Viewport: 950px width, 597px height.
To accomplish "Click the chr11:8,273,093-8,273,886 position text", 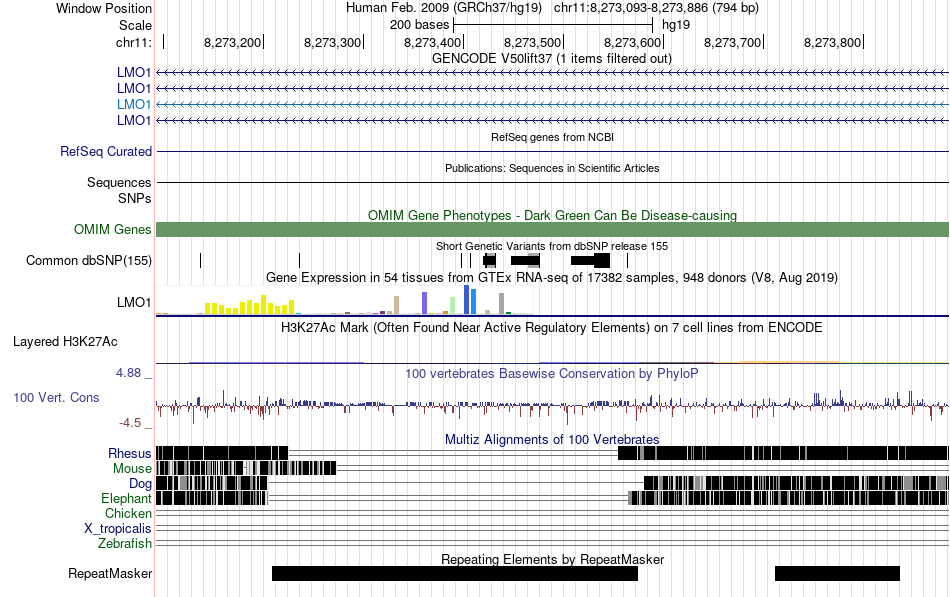I will (x=656, y=8).
